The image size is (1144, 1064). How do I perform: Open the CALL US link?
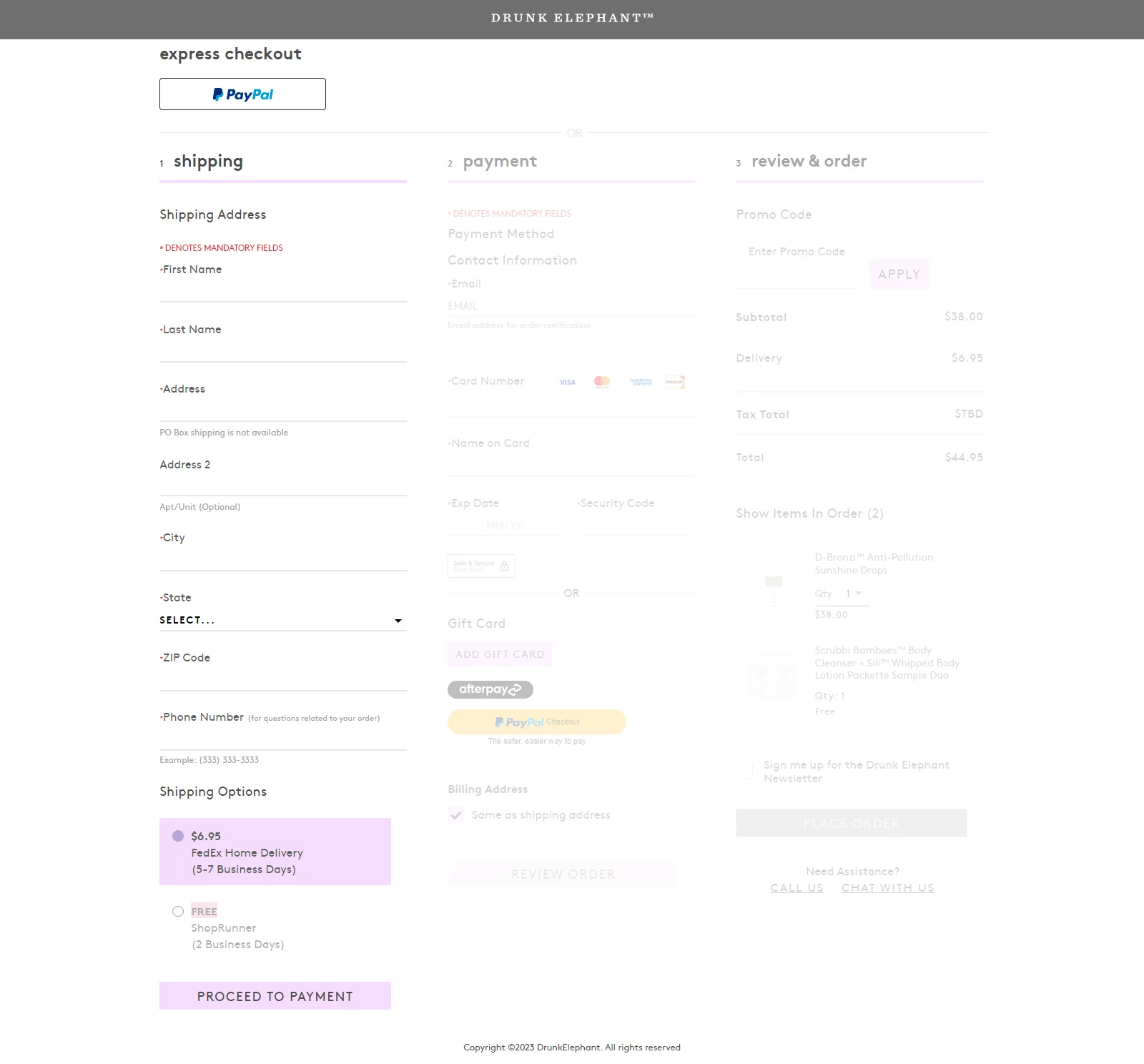click(797, 888)
